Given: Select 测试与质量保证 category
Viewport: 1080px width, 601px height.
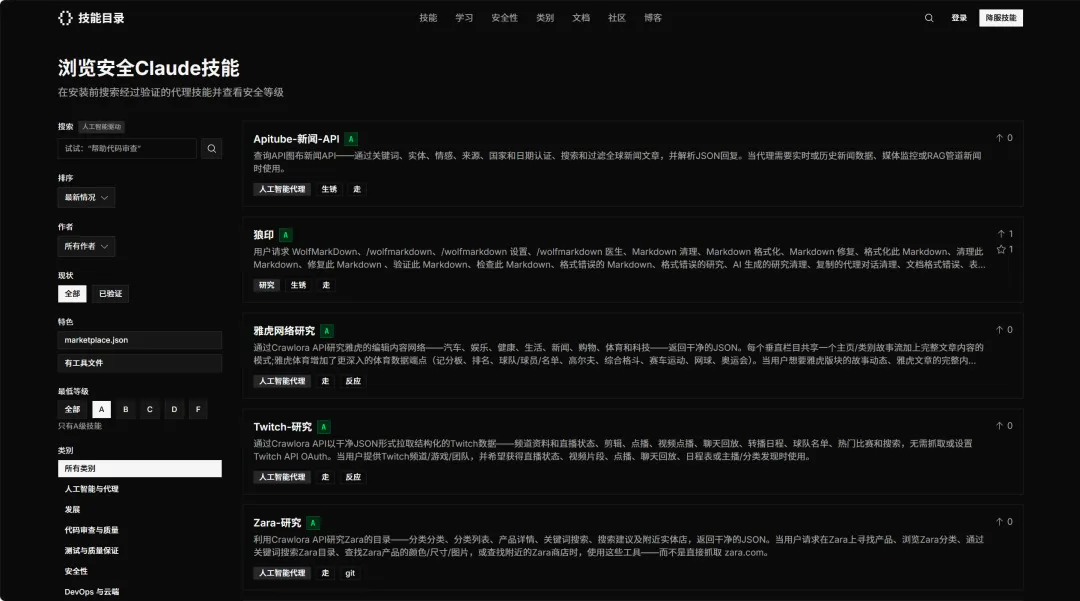Looking at the screenshot, I should click(140, 551).
